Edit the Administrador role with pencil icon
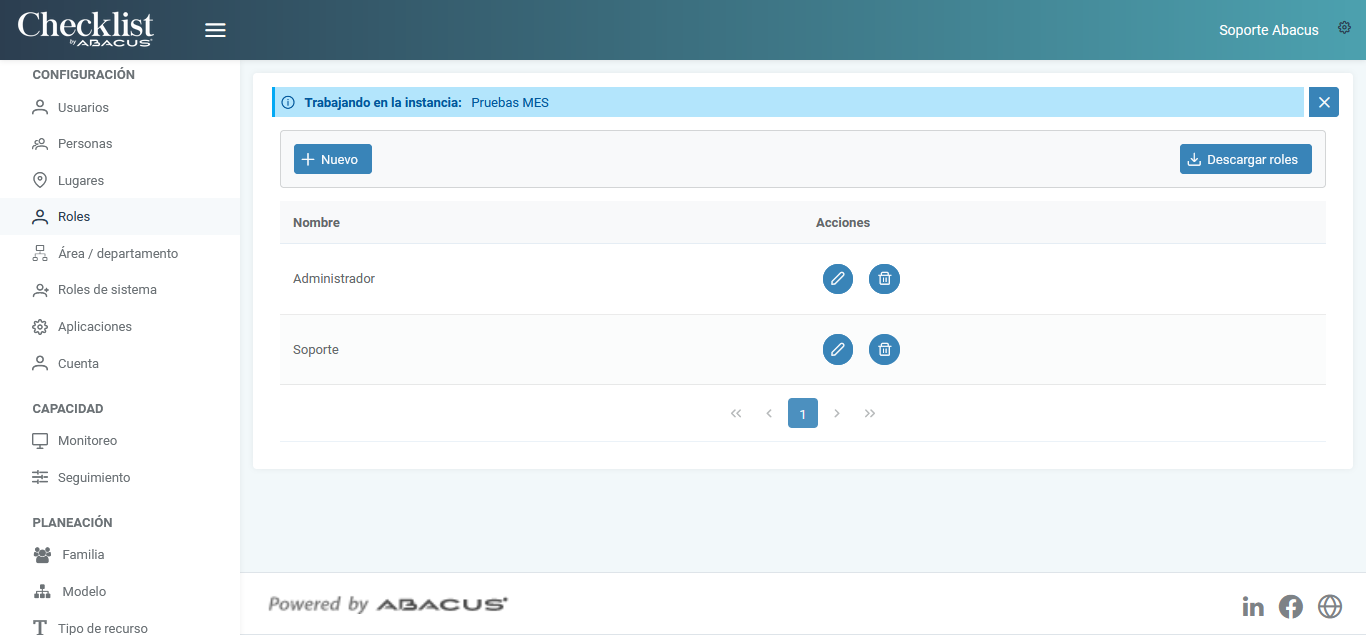1366x635 pixels. point(838,279)
